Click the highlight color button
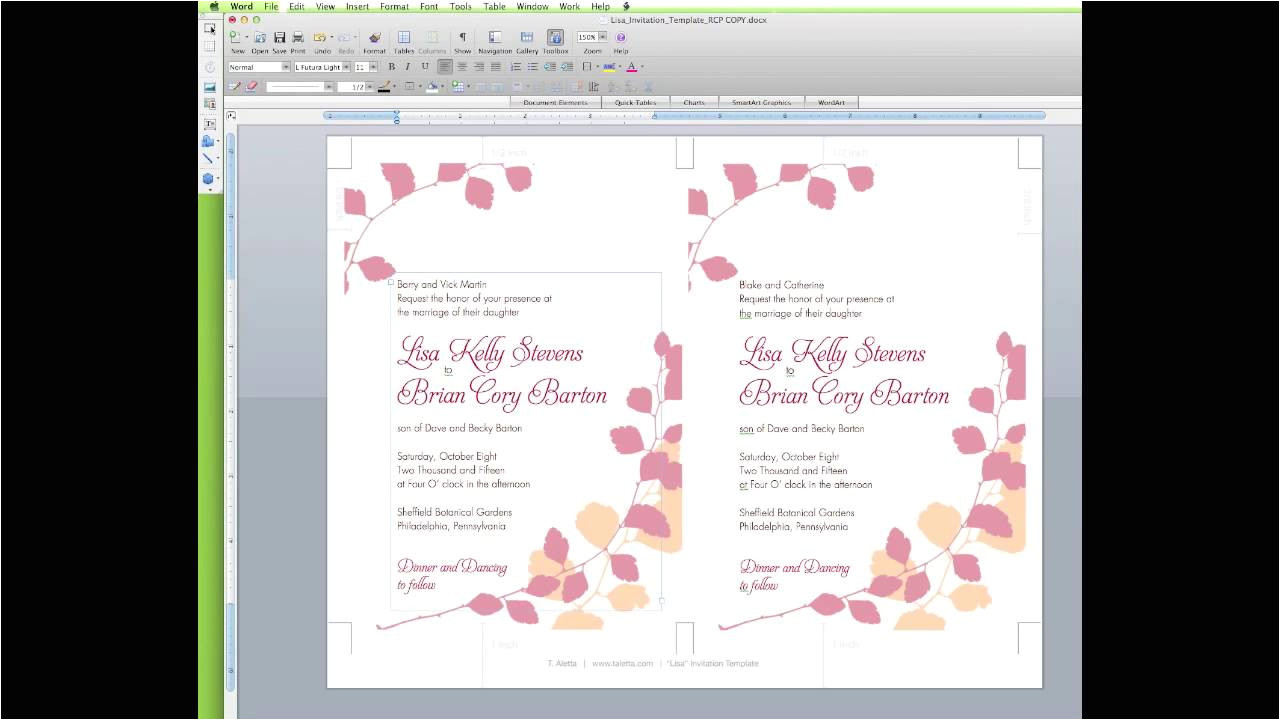This screenshot has height=720, width=1280. 609,67
